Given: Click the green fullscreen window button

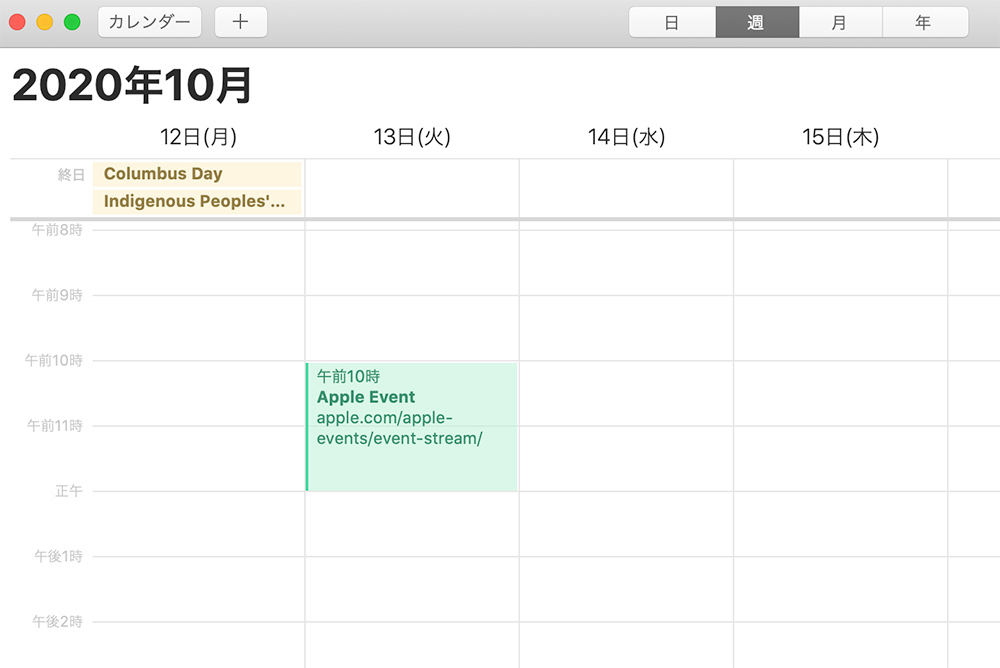Looking at the screenshot, I should coord(72,22).
